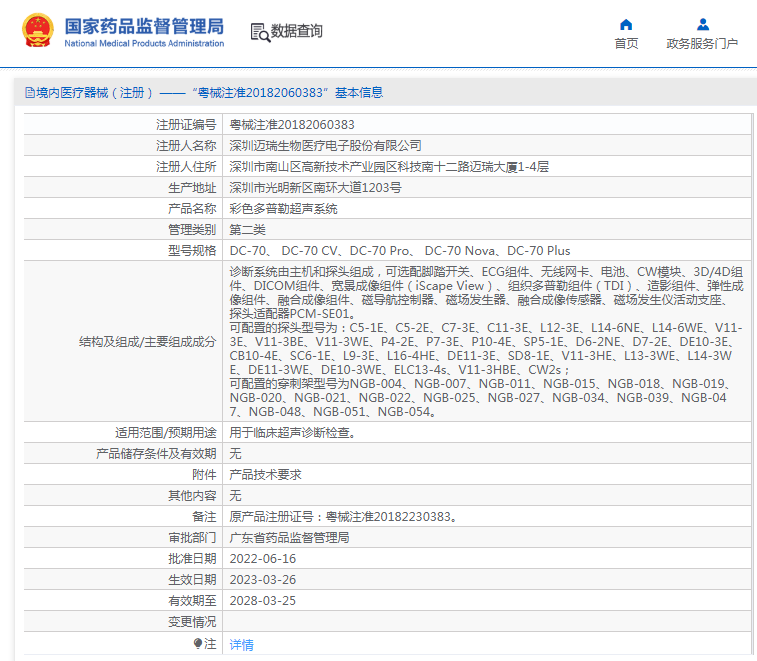Click the lightbulb 注 icon
Image resolution: width=757 pixels, height=661 pixels.
tap(198, 643)
